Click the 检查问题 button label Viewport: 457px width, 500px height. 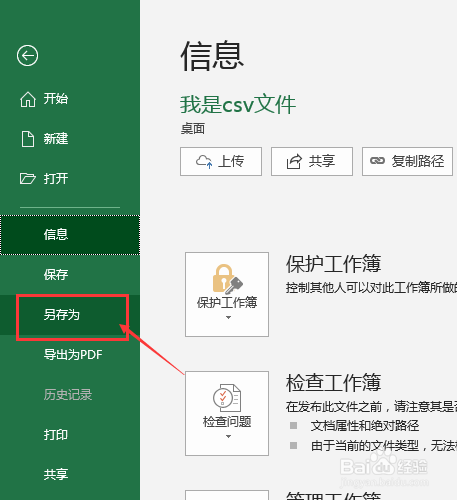point(227,422)
